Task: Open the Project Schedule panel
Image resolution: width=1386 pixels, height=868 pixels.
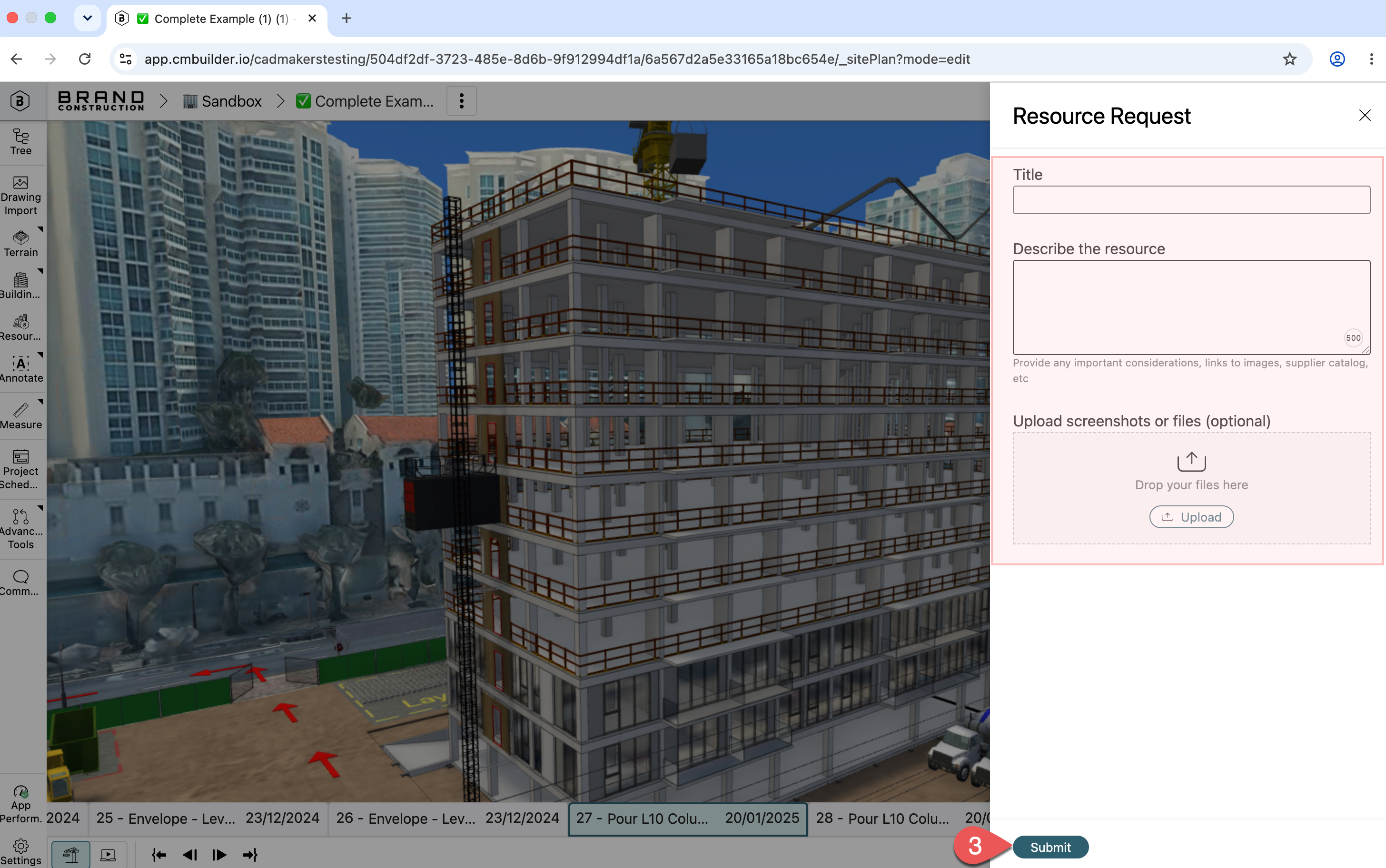Action: pyautogui.click(x=20, y=470)
